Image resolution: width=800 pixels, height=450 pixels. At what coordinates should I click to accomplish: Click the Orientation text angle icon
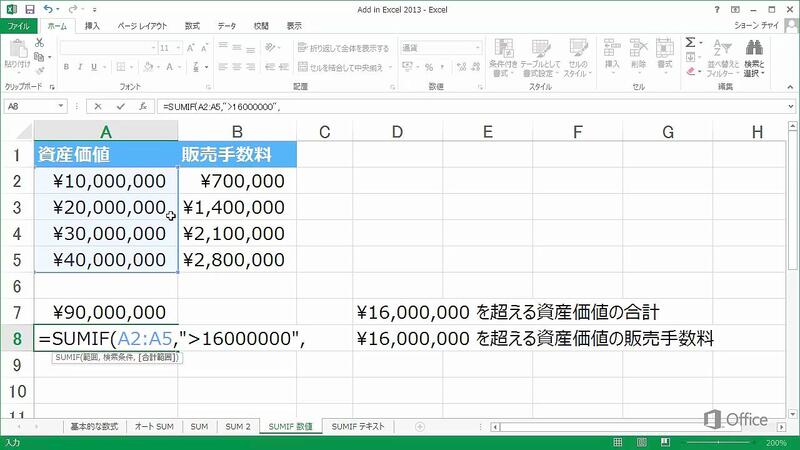click(x=270, y=48)
